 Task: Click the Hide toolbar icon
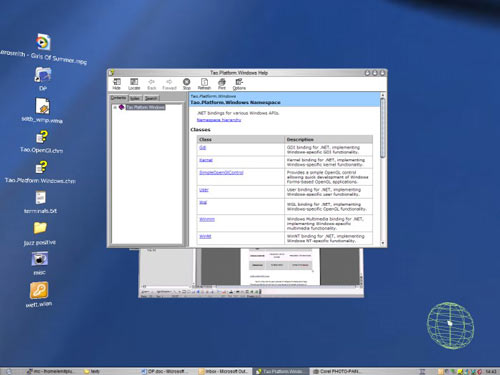coord(116,84)
